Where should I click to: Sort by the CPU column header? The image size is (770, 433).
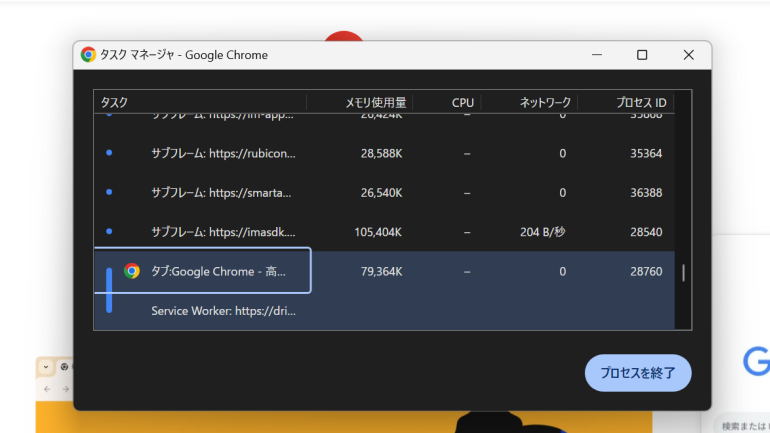pyautogui.click(x=447, y=102)
